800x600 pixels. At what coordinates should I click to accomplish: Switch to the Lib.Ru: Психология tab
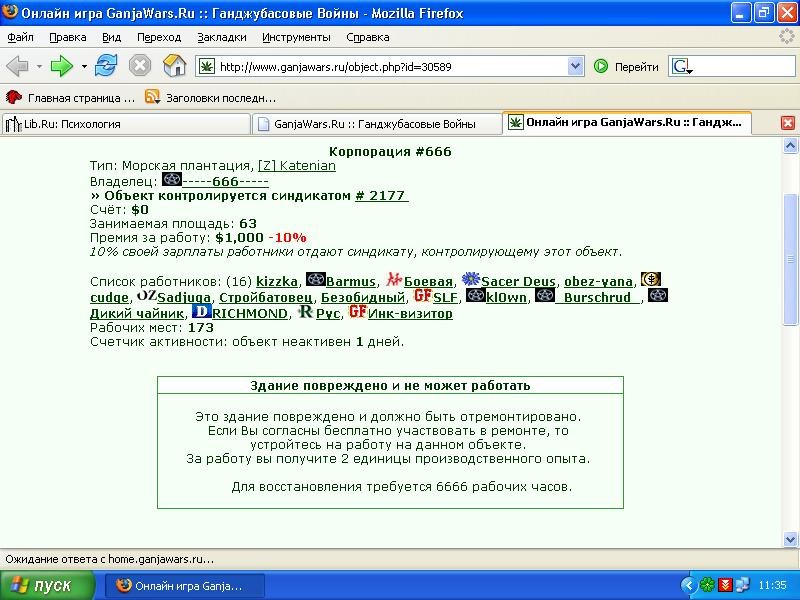pyautogui.click(x=126, y=124)
